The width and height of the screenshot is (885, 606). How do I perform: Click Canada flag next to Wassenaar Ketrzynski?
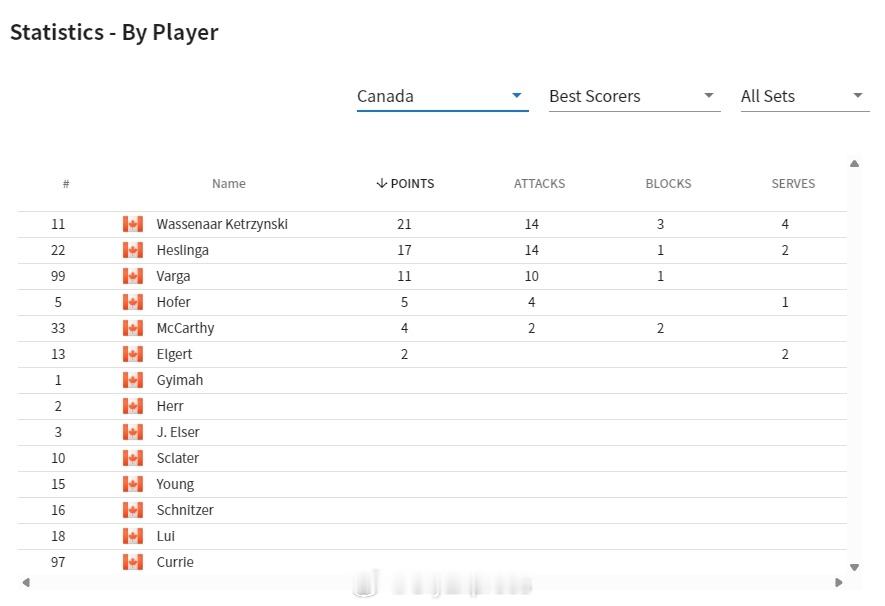tap(133, 224)
